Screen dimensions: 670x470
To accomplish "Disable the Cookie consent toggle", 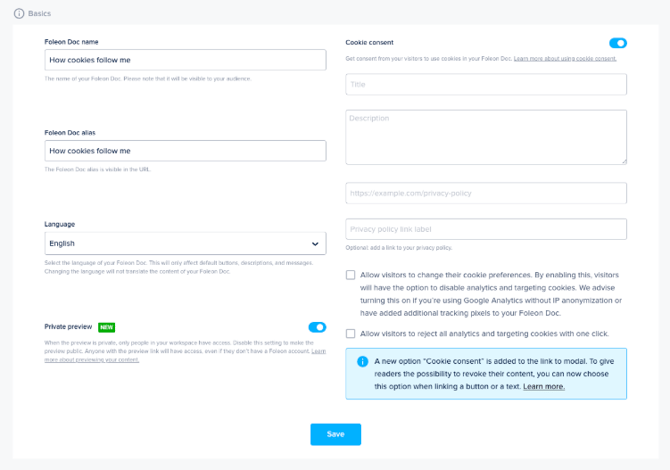I will tap(618, 43).
